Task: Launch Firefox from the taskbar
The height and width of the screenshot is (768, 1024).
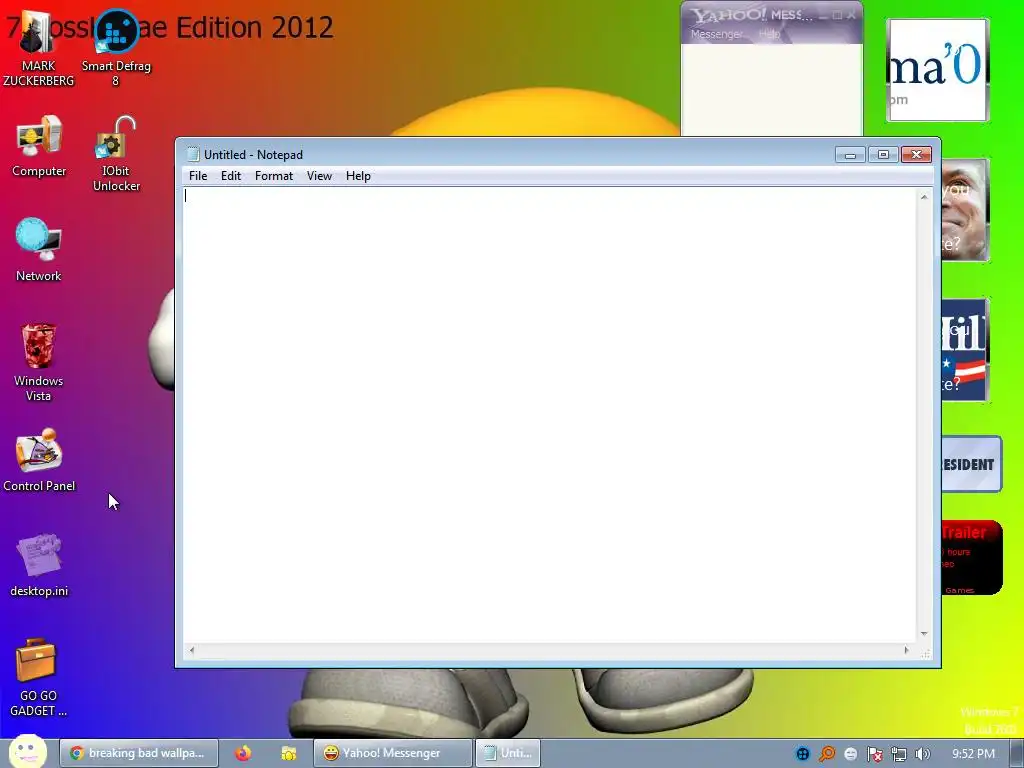Action: coord(243,753)
